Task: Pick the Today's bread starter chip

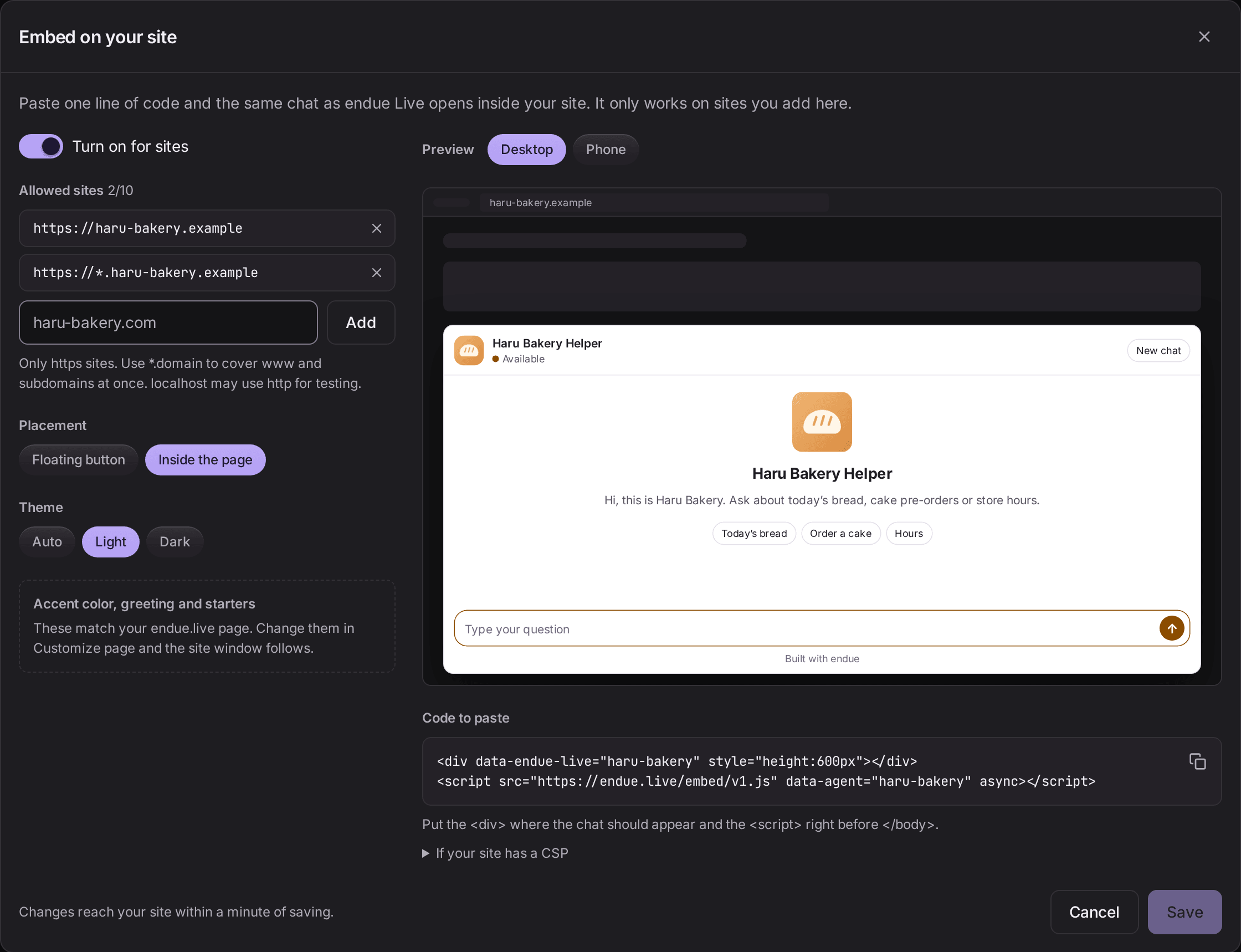Action: click(x=754, y=533)
